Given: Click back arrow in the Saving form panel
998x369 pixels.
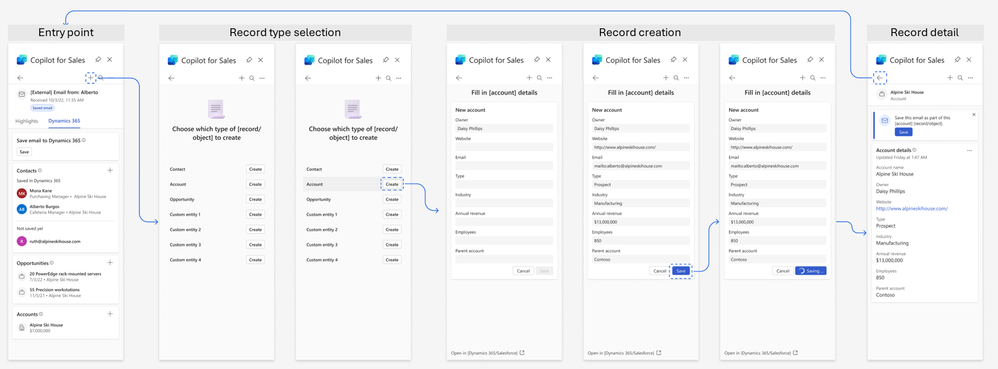Looking at the screenshot, I should (x=731, y=78).
